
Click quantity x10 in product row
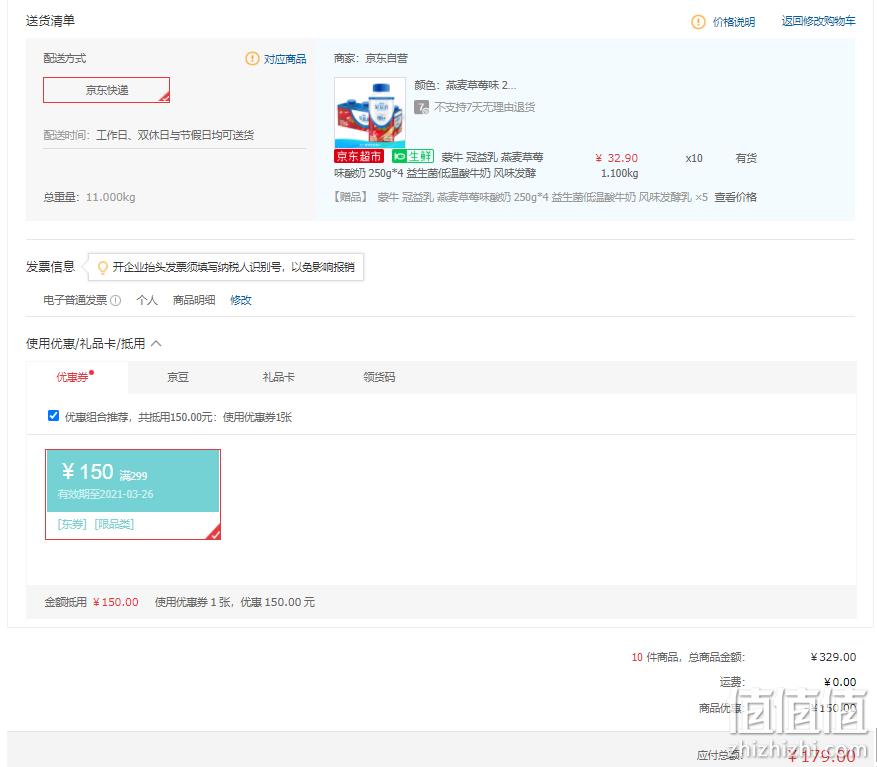[694, 158]
